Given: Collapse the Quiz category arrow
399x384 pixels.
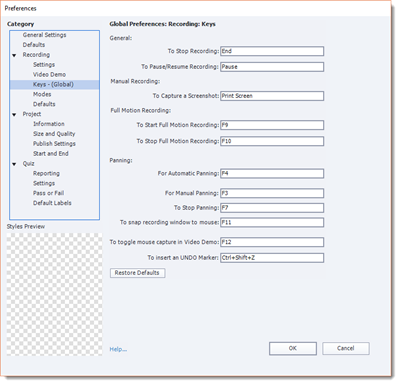Looking at the screenshot, I should point(14,164).
